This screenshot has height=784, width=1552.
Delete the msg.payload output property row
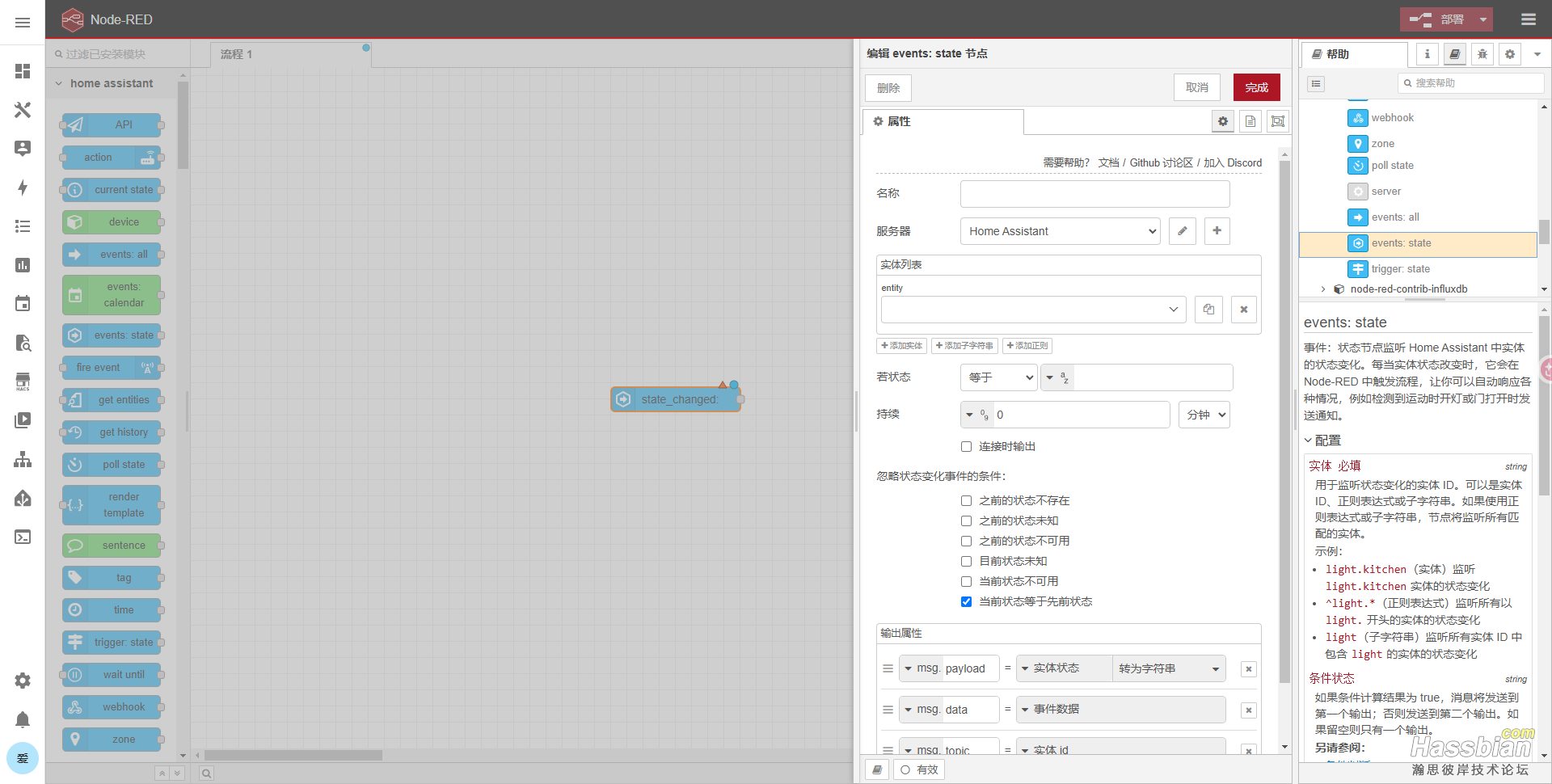click(1249, 669)
